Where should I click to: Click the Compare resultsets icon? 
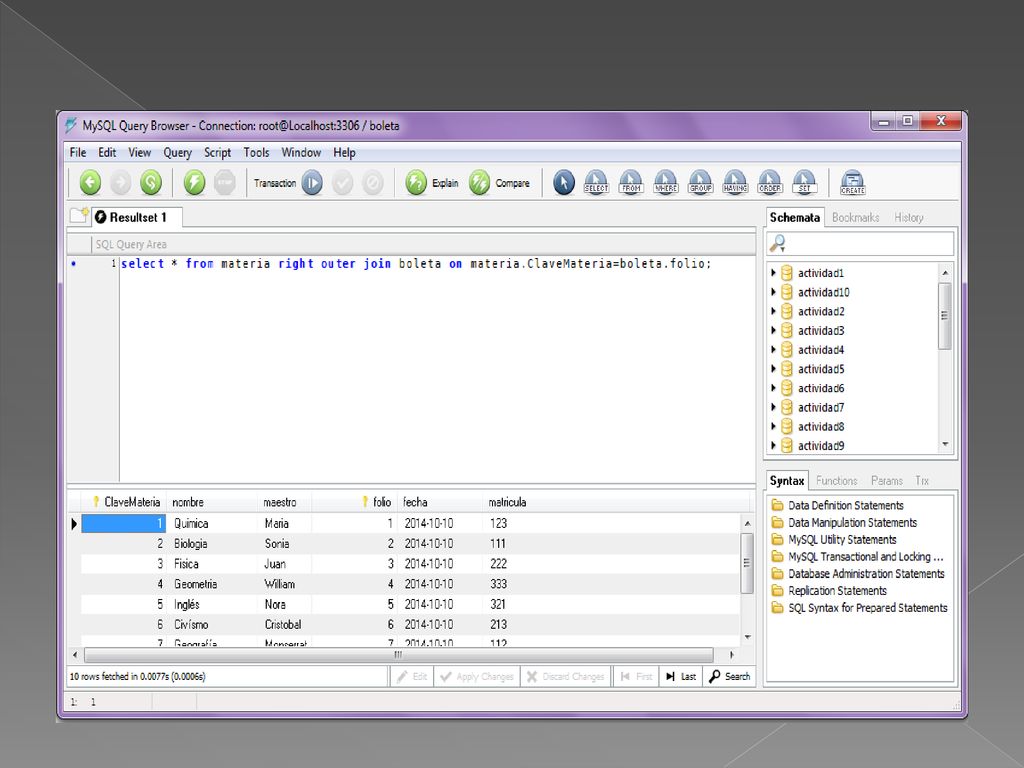479,183
